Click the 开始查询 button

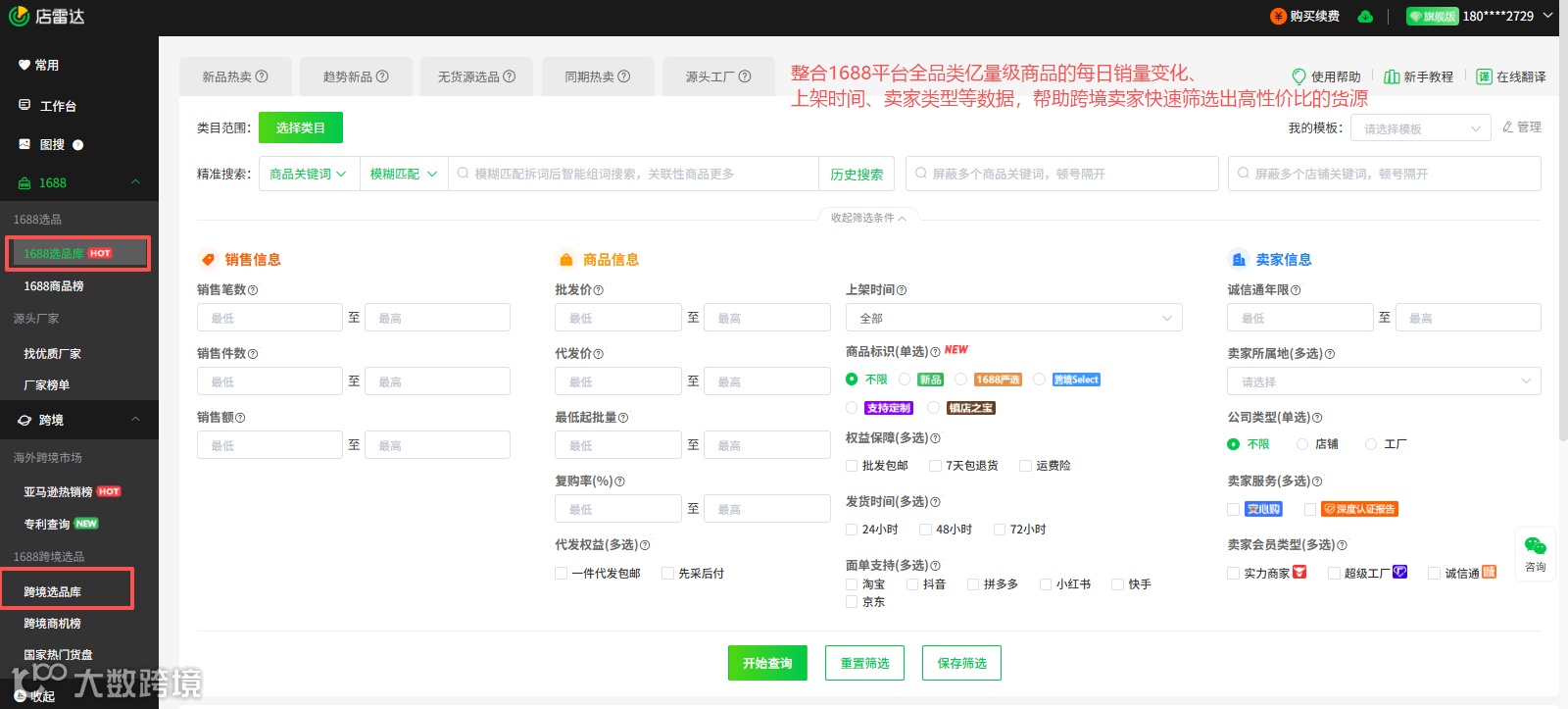coord(767,663)
